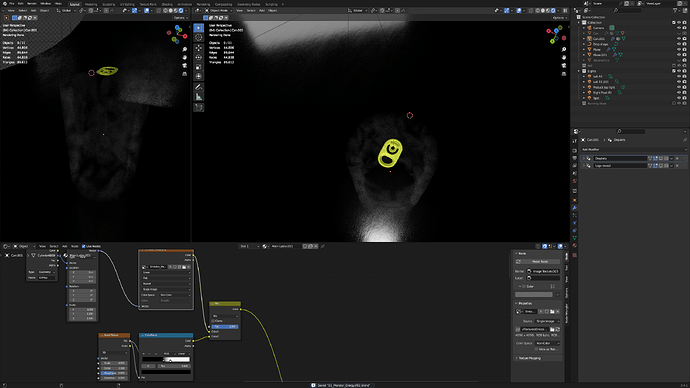Open the Modifier properties tab (wrench icon)
The height and width of the screenshot is (388, 690).
[574, 208]
